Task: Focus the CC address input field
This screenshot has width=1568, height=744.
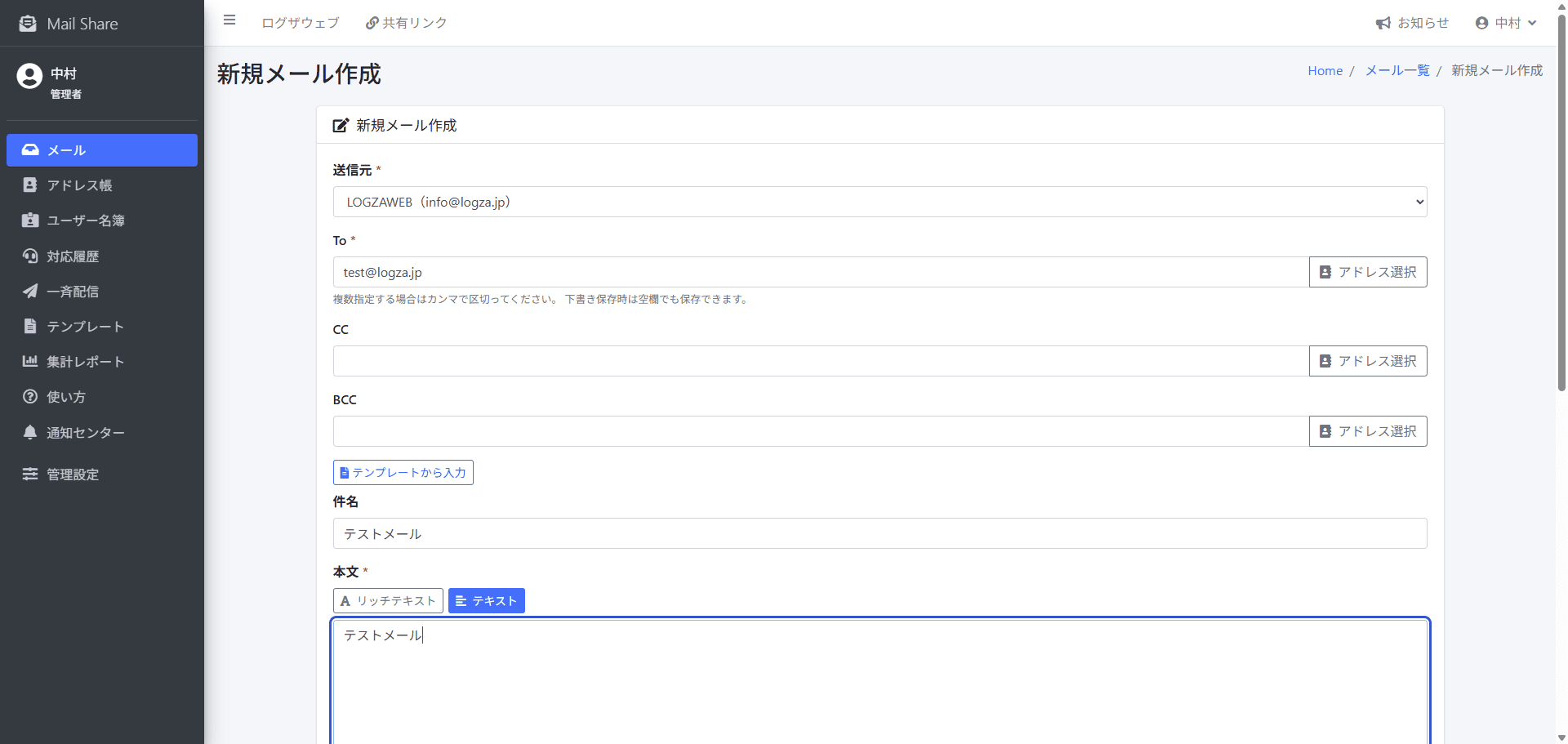Action: tap(821, 361)
